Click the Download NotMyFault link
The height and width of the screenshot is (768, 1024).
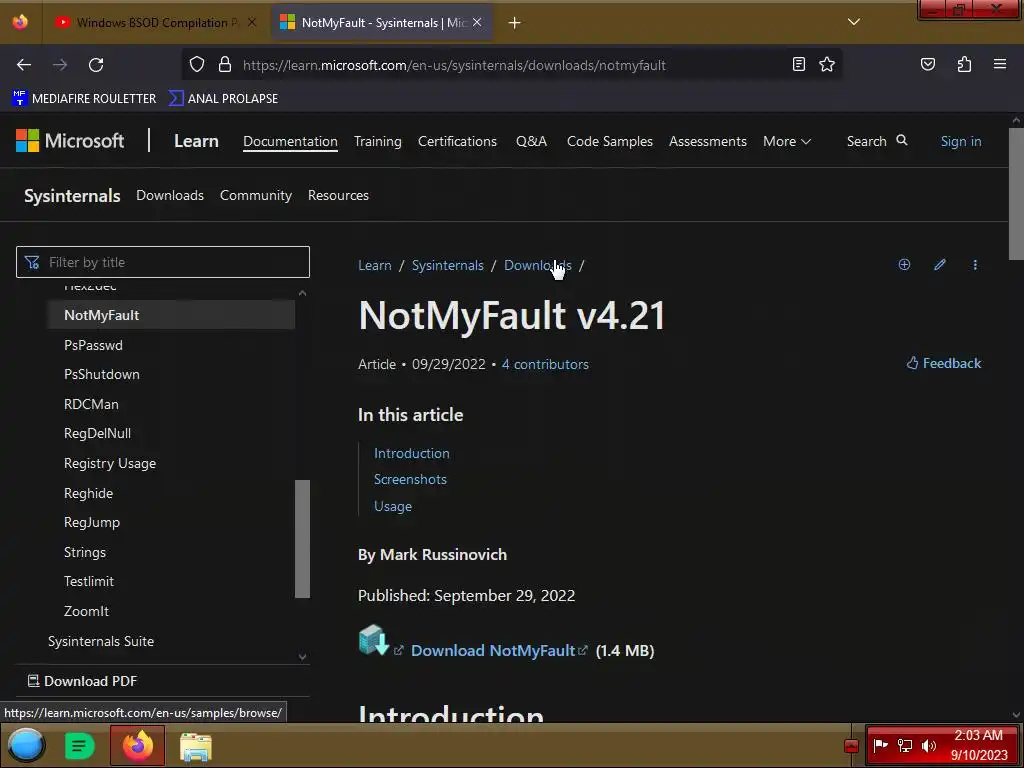point(493,650)
